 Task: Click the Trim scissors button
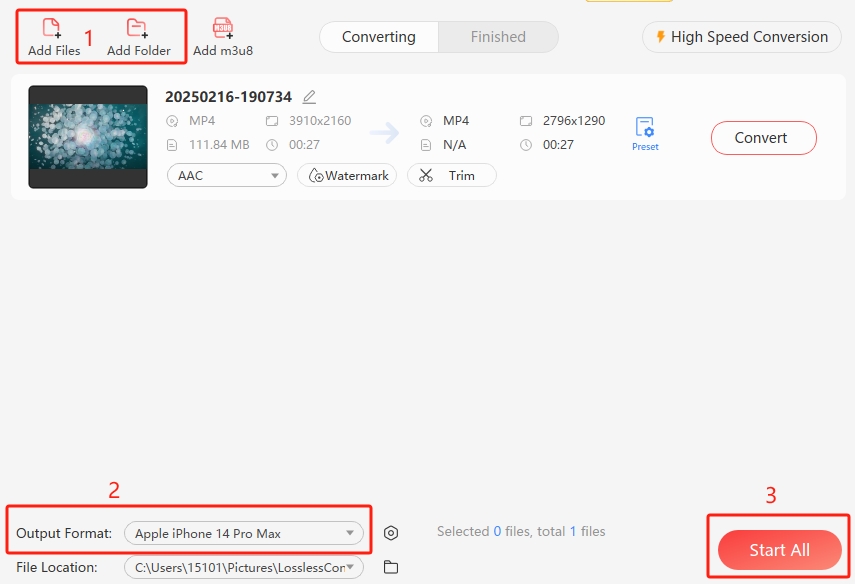(451, 175)
